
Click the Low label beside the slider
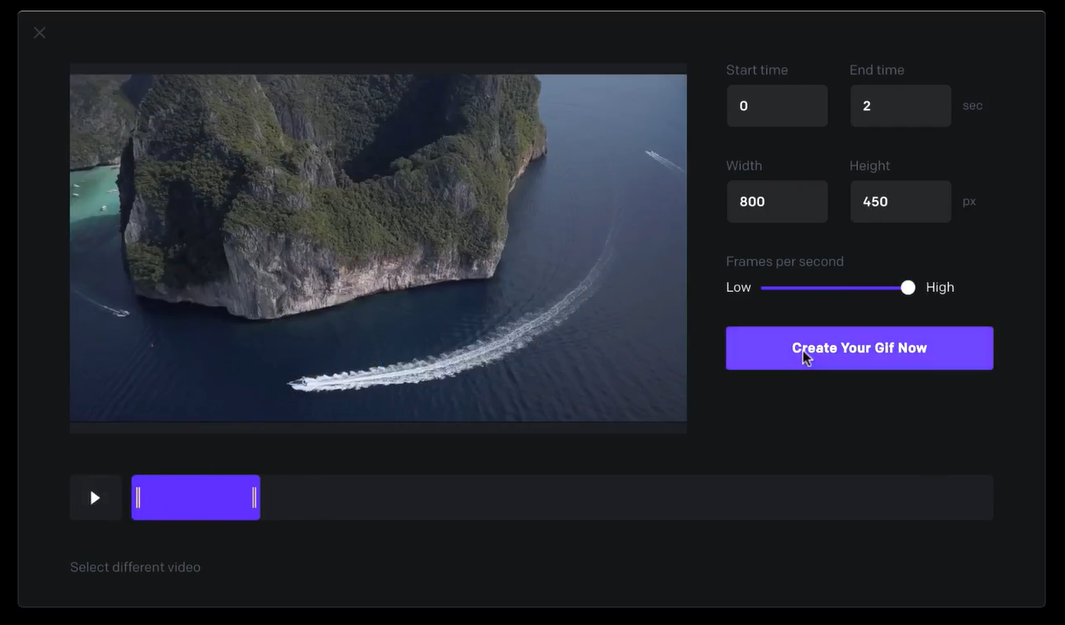pyautogui.click(x=738, y=288)
